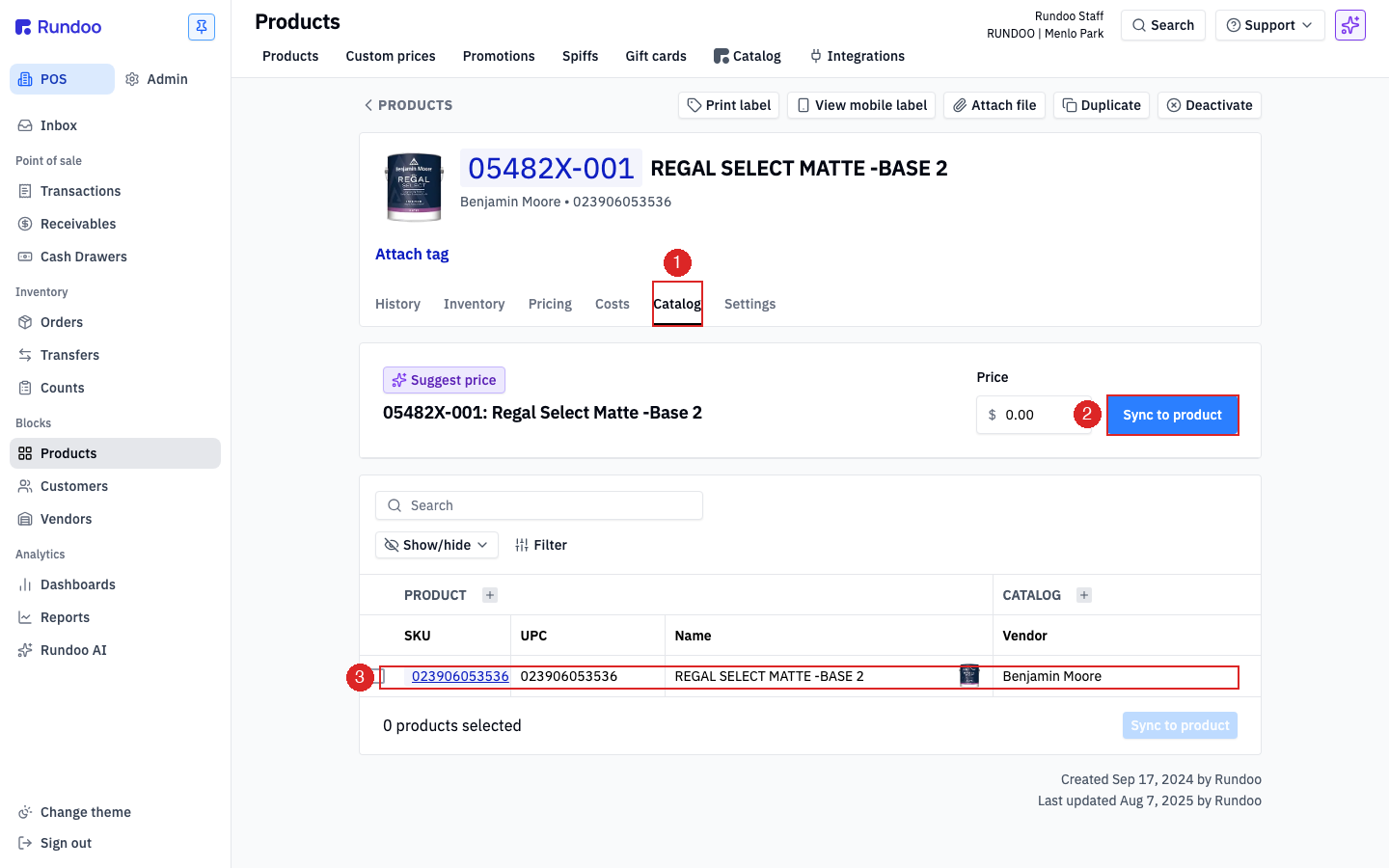Click the Price input field
The width and height of the screenshot is (1389, 868).
point(1034,415)
